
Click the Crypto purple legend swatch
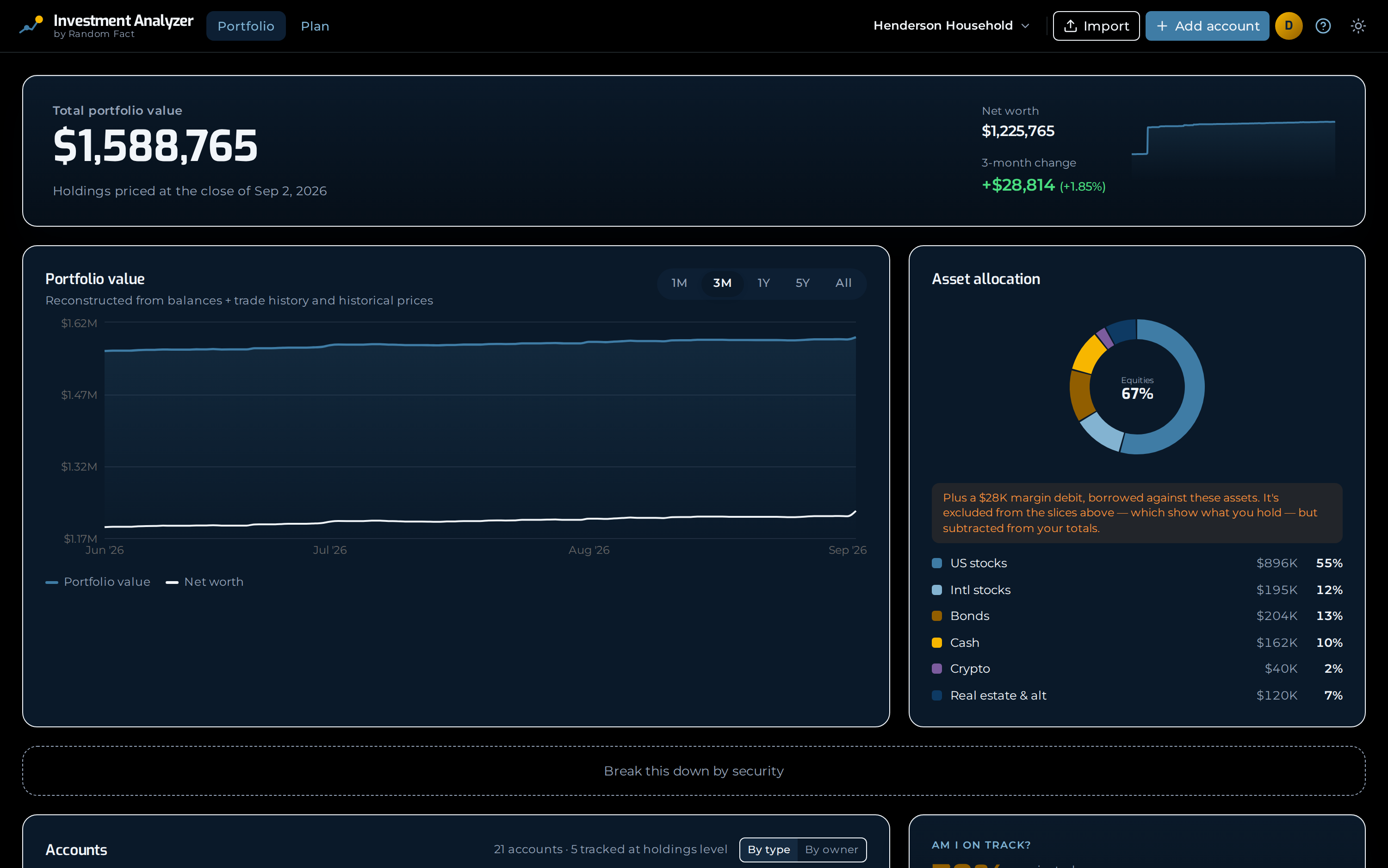[937, 669]
